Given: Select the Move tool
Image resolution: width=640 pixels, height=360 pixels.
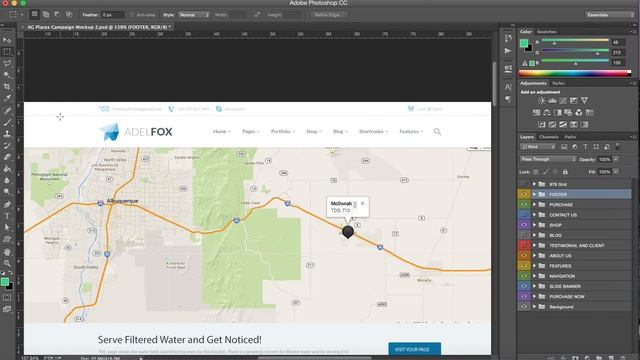Looking at the screenshot, I should (x=7, y=40).
